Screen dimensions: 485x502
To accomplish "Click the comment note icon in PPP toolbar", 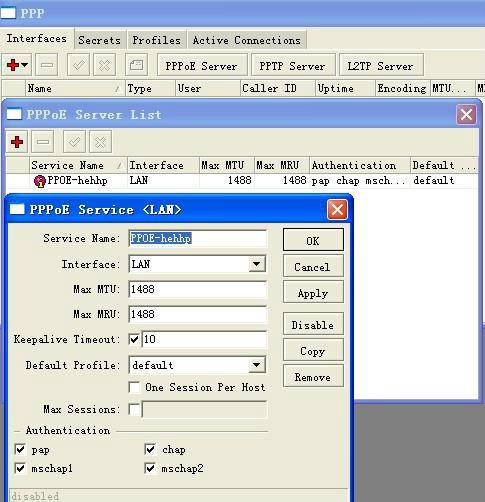I will pyautogui.click(x=136, y=65).
